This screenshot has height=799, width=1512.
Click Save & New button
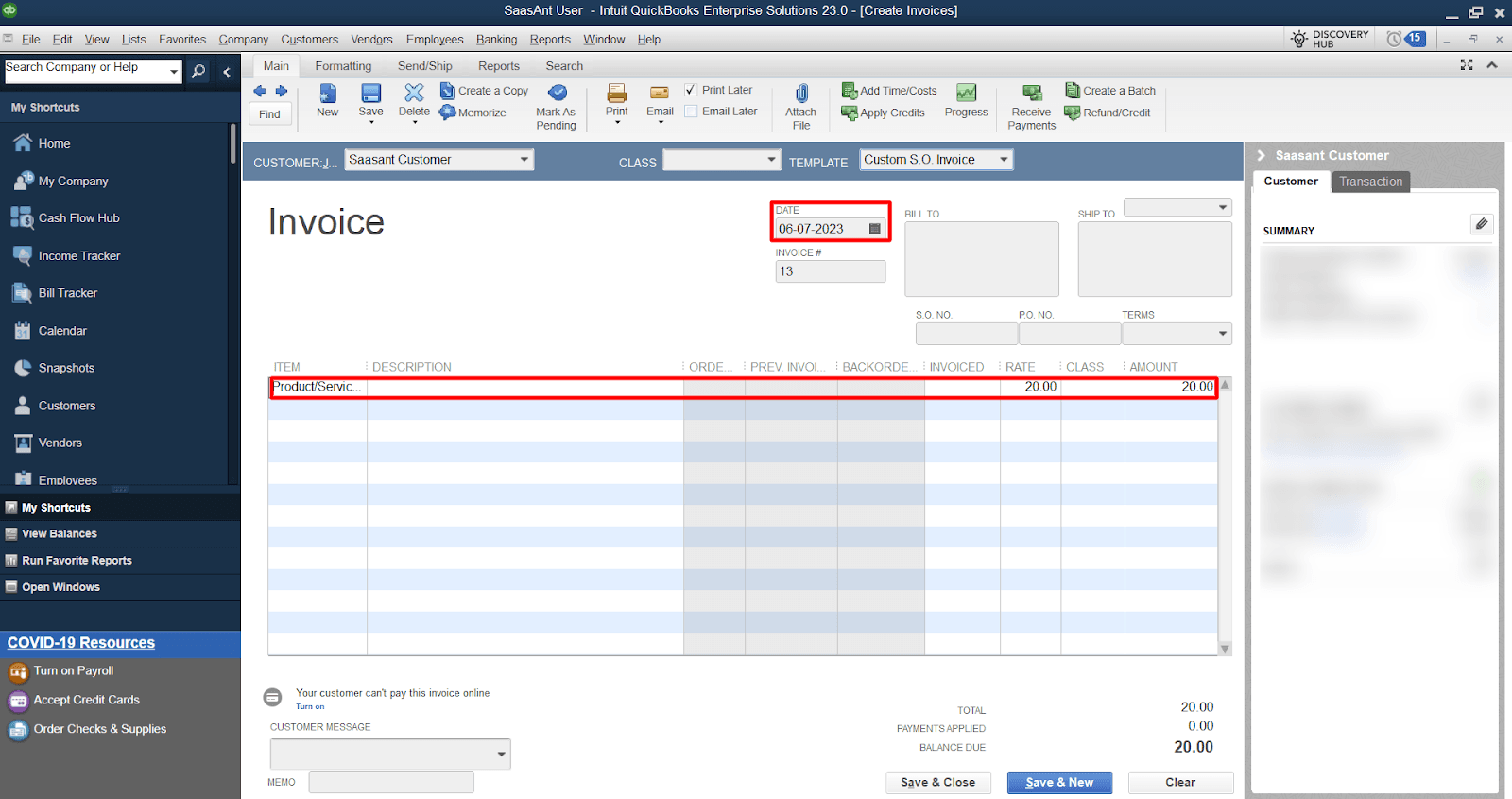(x=1059, y=783)
